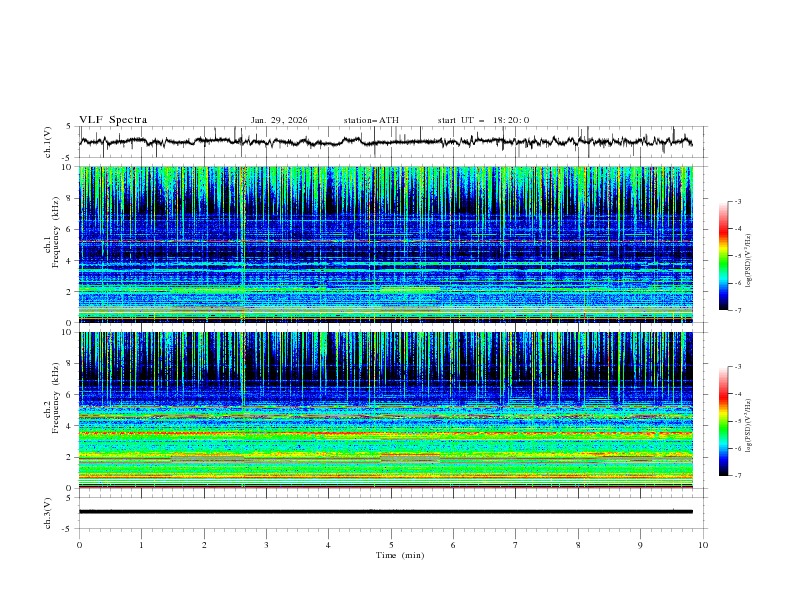
Task: Click the ch.1 PSD color scale bar
Action: [724, 256]
